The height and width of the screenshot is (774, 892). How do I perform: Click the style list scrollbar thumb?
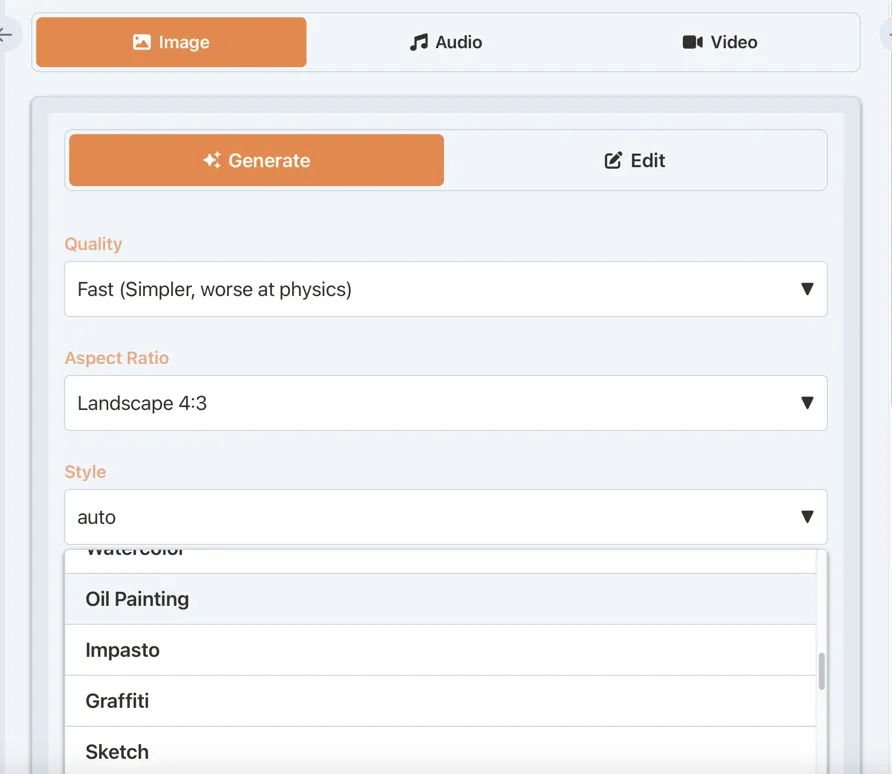tap(822, 671)
